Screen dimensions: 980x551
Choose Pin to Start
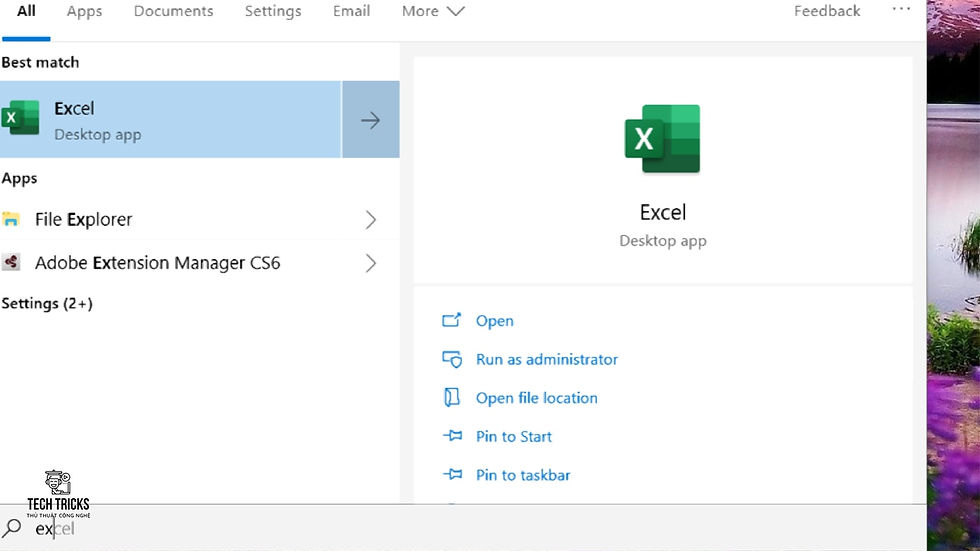tap(514, 437)
